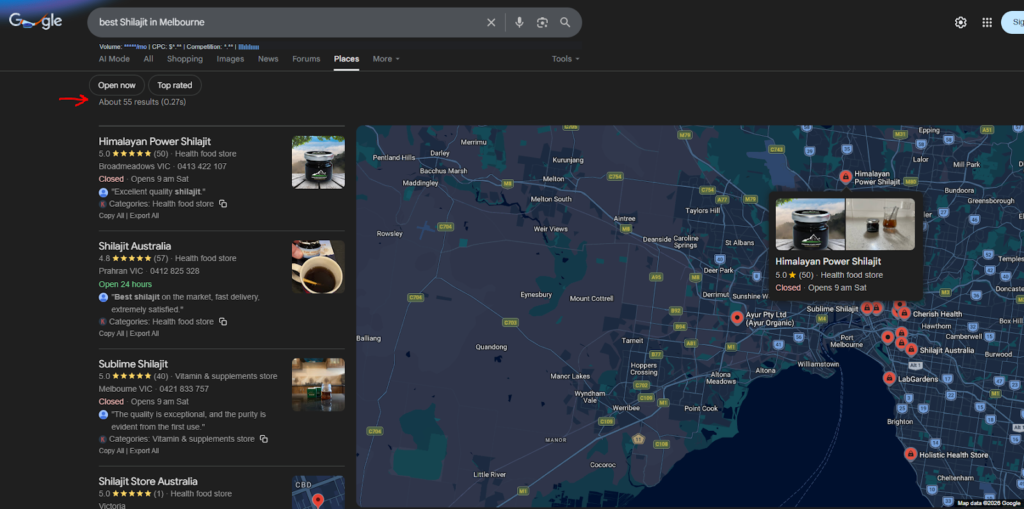The image size is (1024, 509).
Task: Open Himalayan Power Shilajit jar thumbnail in list
Action: 318,162
